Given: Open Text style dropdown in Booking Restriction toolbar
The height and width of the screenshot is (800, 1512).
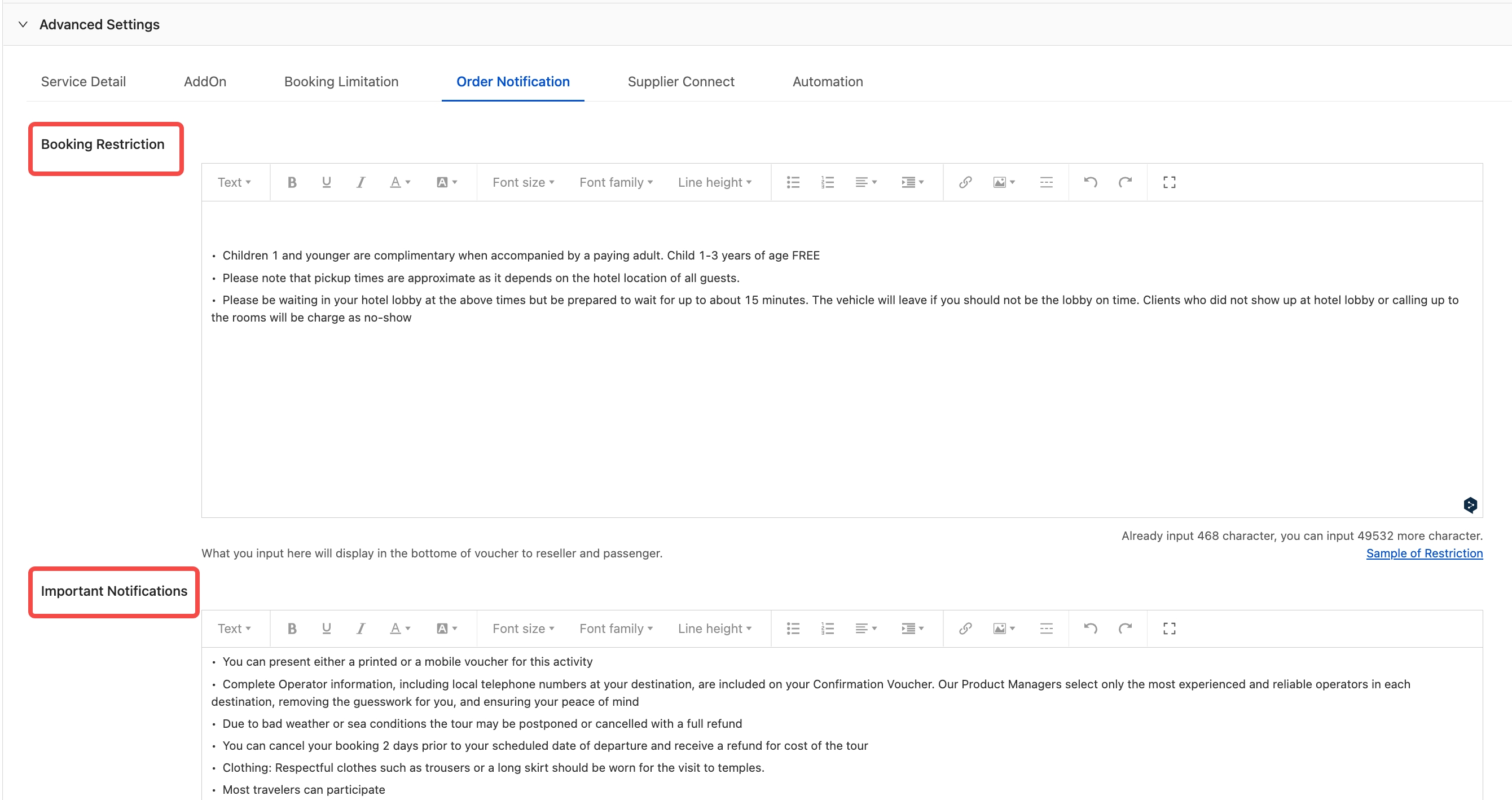Looking at the screenshot, I should coord(234,183).
